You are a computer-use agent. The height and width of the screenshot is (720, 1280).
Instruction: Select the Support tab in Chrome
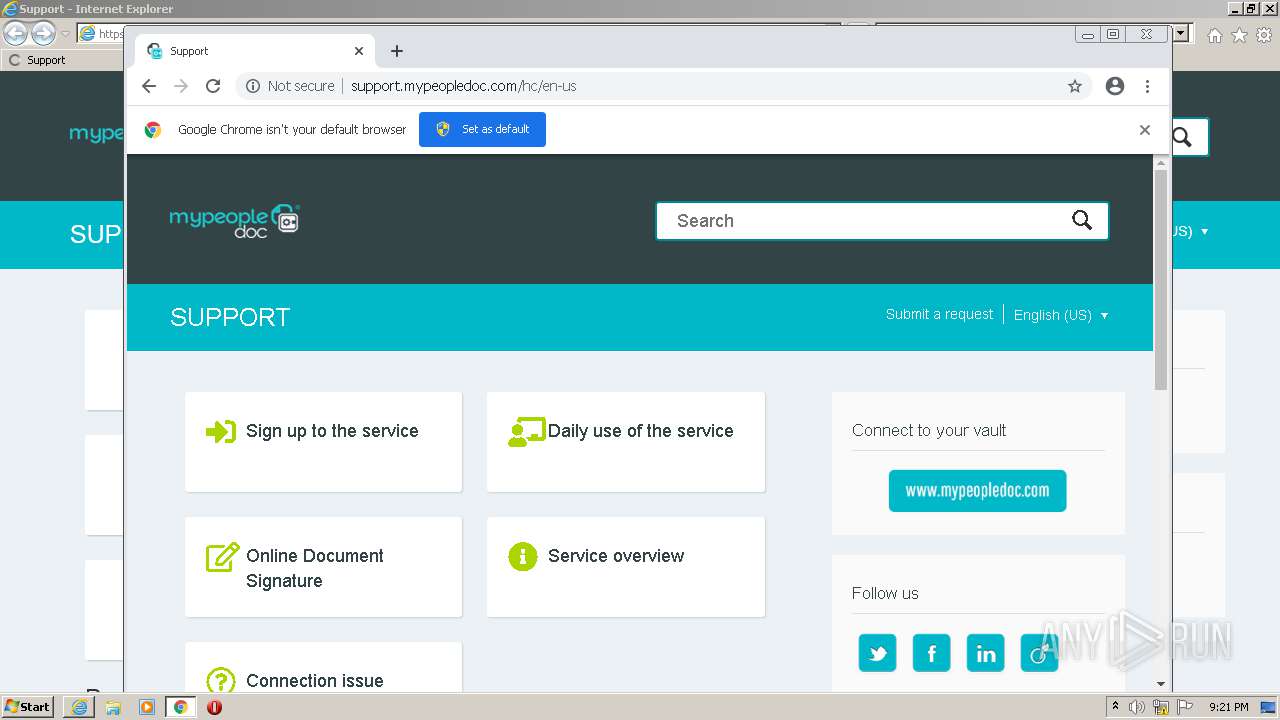coord(254,51)
